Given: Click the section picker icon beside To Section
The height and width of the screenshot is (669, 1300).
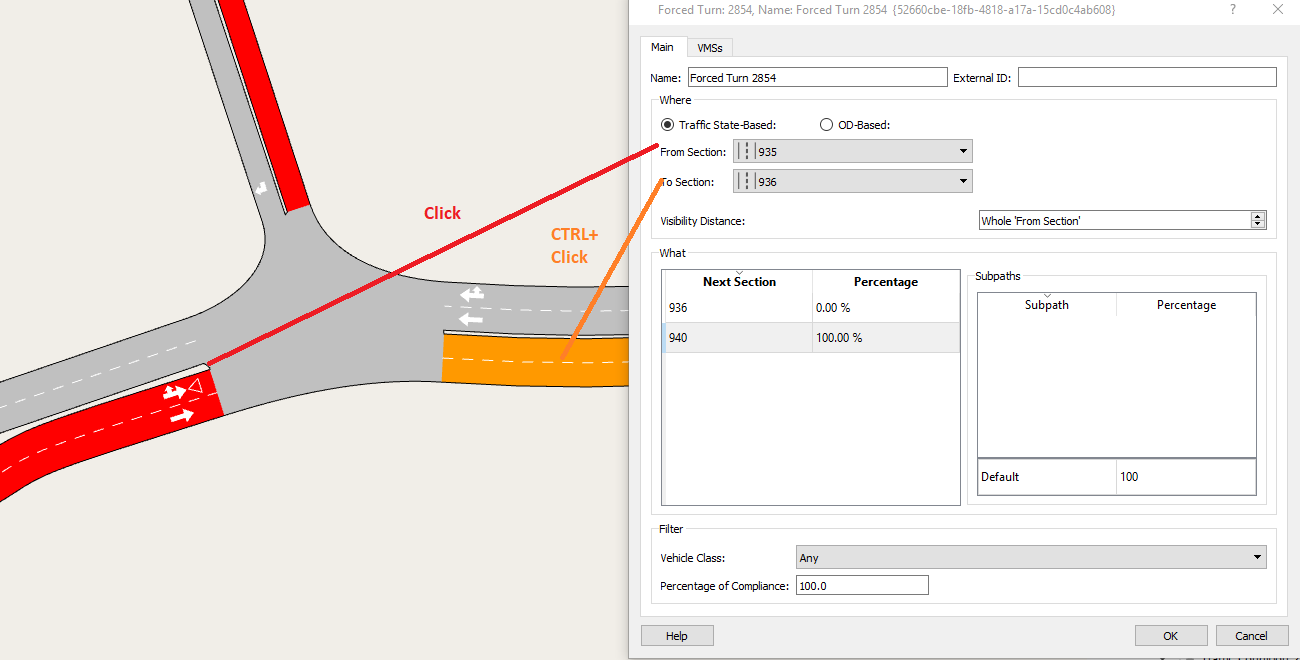Looking at the screenshot, I should point(744,181).
